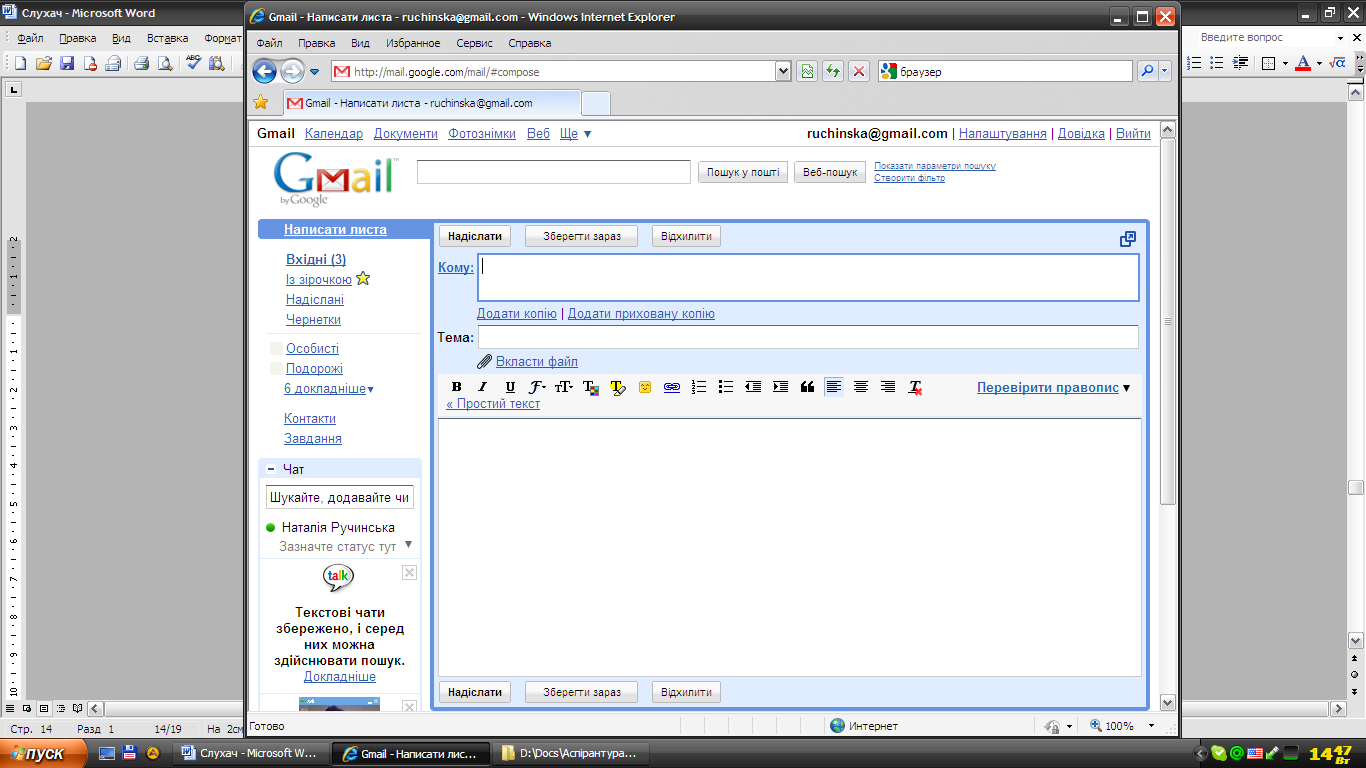Viewport: 1366px width, 768px height.
Task: Apply quote formatting in Gmail toolbar
Action: 807,388
